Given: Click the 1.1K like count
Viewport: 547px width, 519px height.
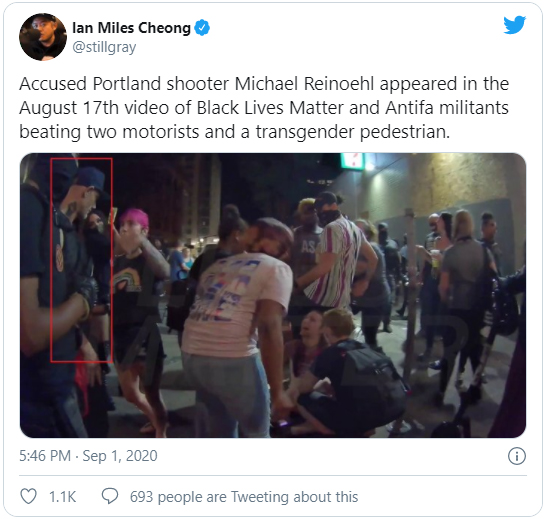Looking at the screenshot, I should click(x=62, y=497).
